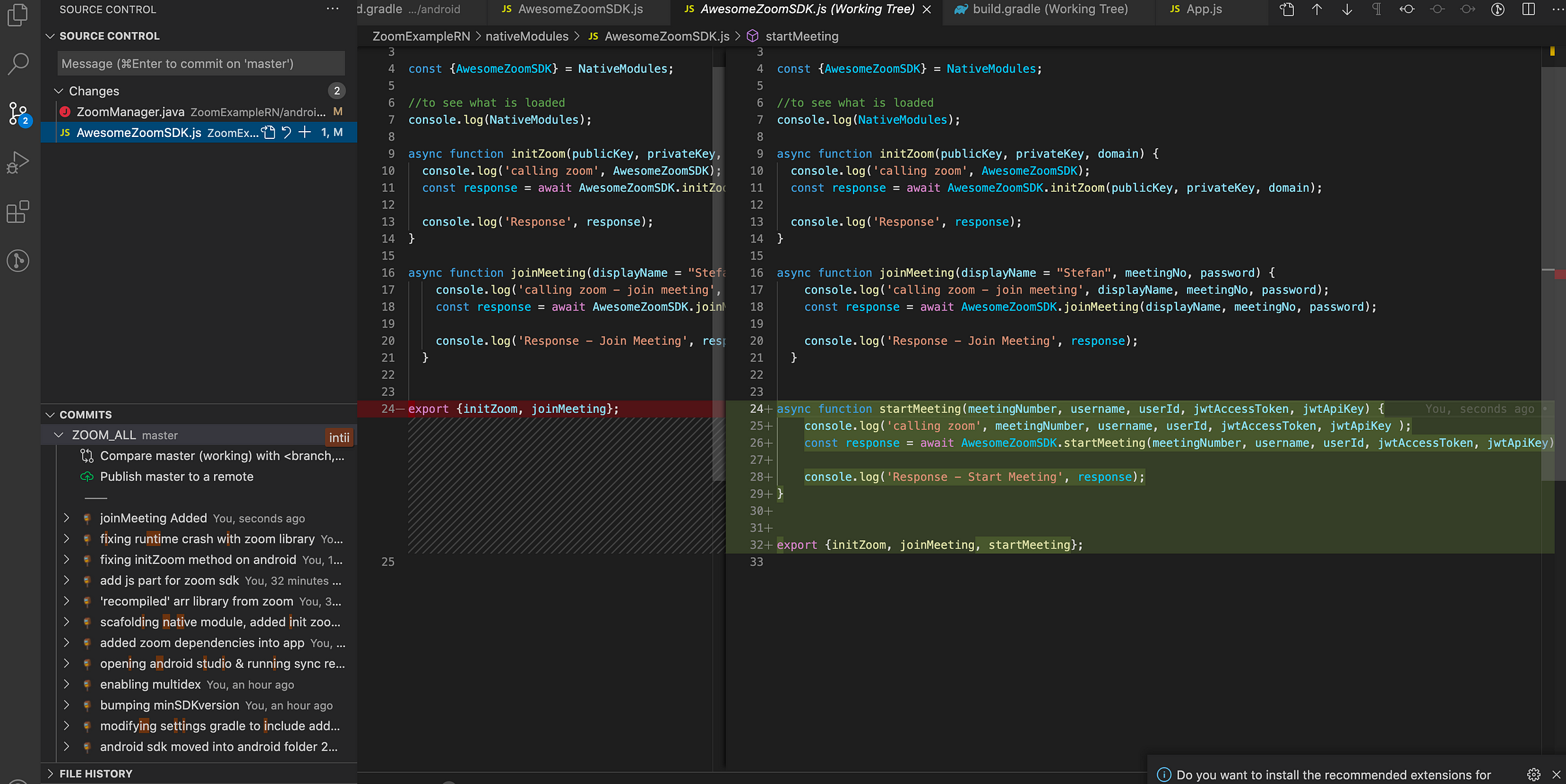
Task: Go to next change arrow
Action: point(1347,9)
